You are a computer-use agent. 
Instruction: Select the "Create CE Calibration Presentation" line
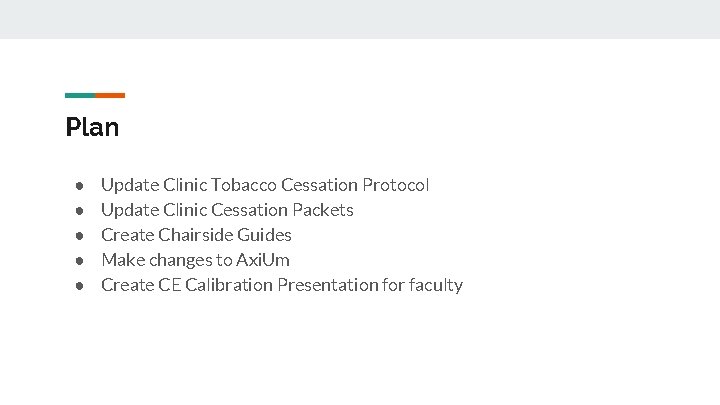pyautogui.click(x=281, y=285)
